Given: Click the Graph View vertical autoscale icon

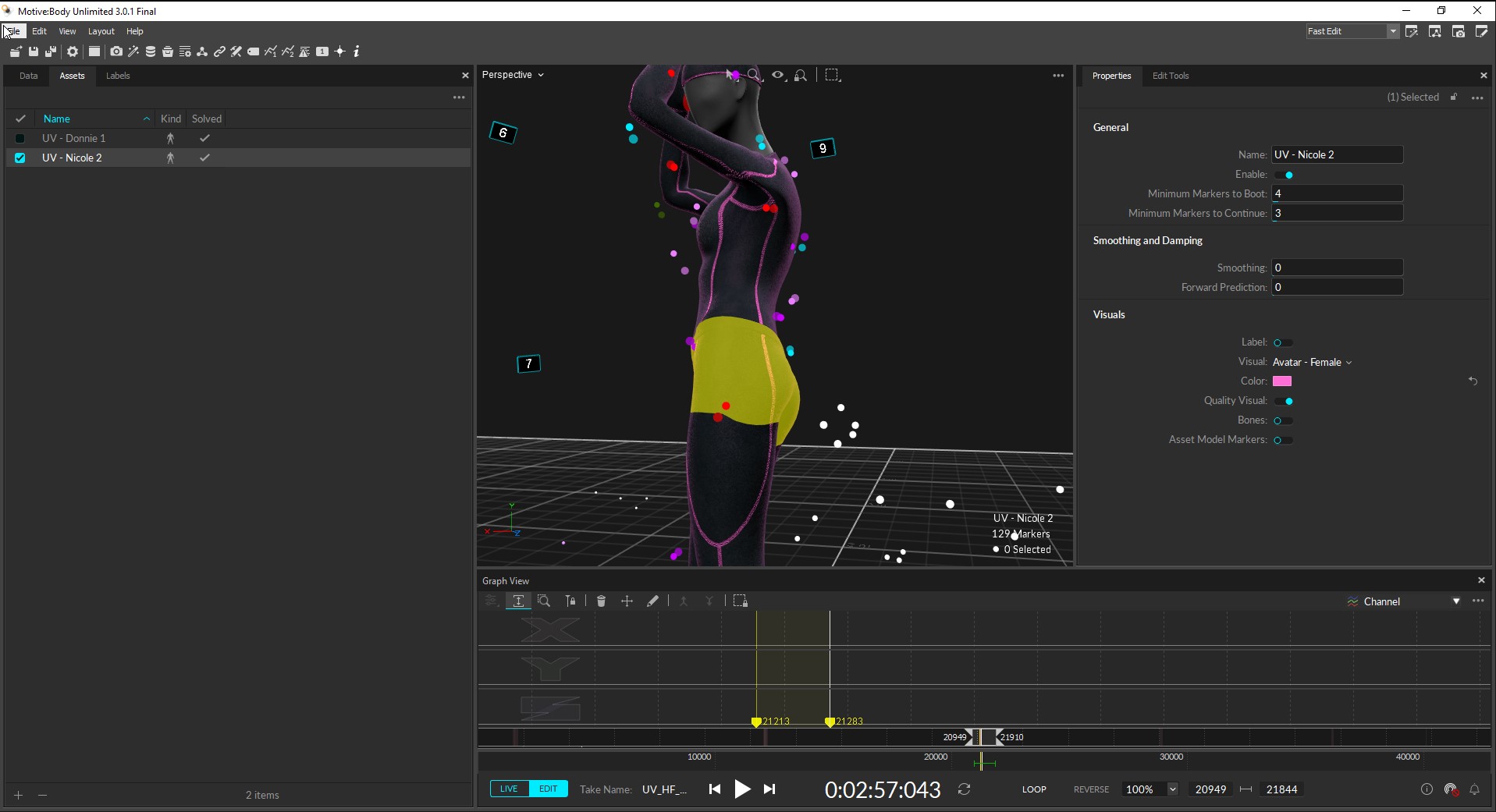Looking at the screenshot, I should (518, 601).
